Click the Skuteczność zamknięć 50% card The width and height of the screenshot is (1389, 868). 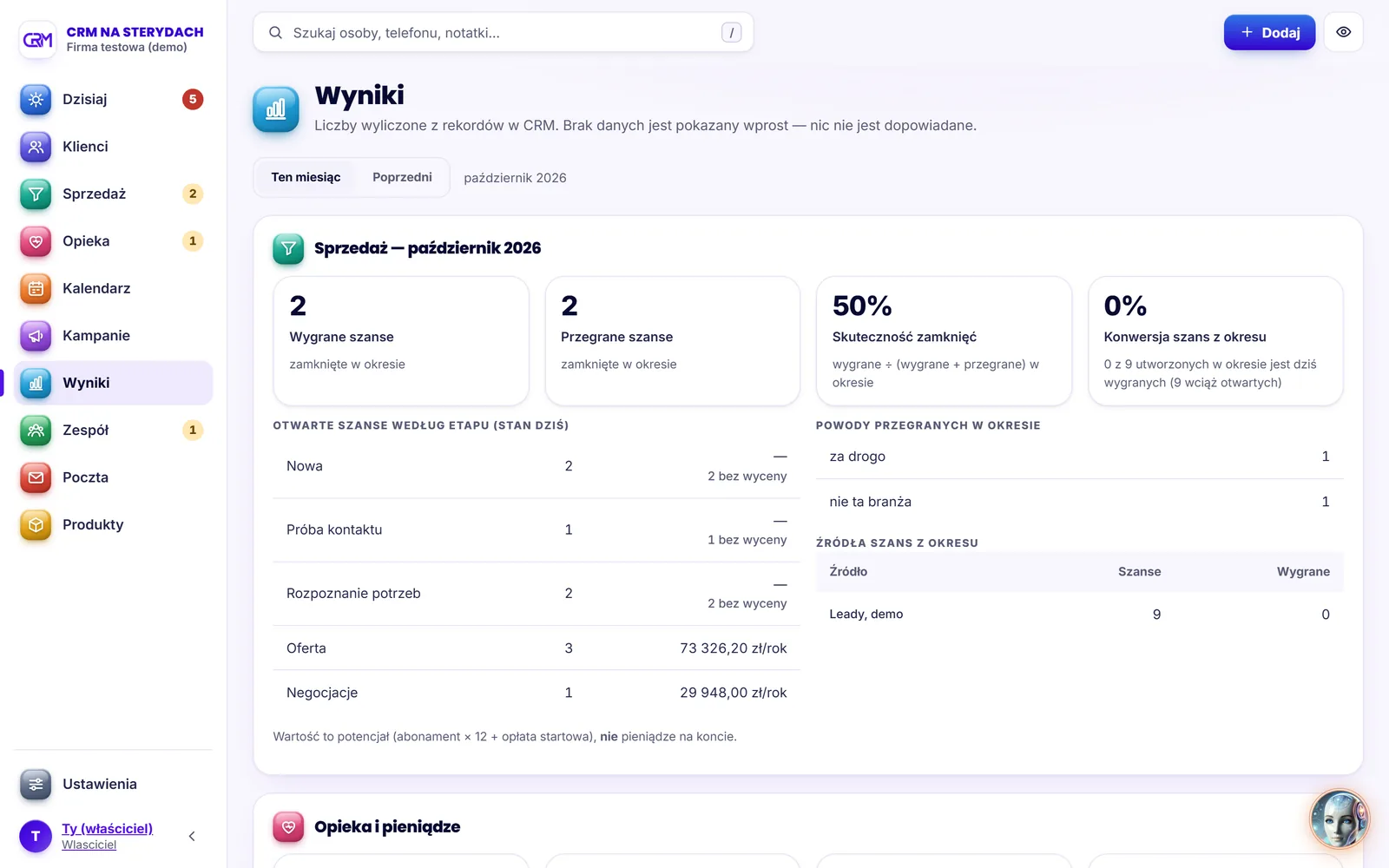tap(944, 341)
